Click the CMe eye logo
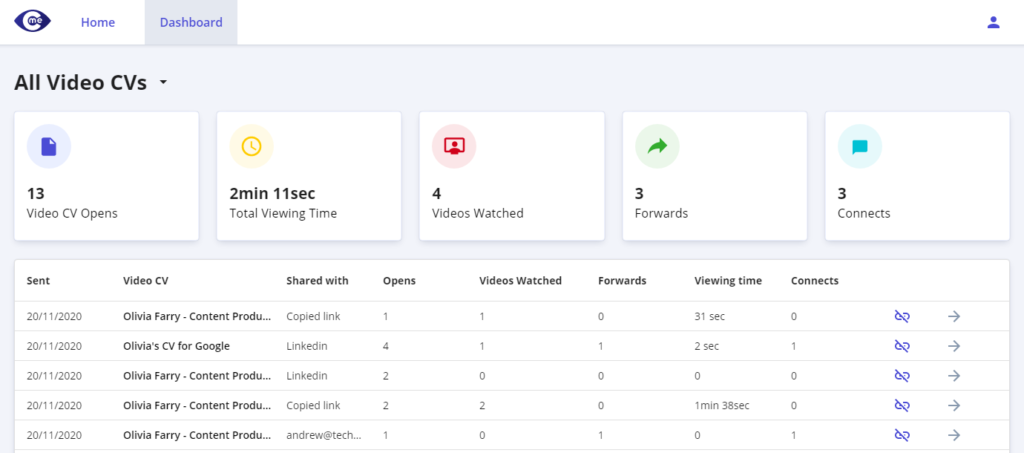1024x453 pixels. [x=33, y=22]
